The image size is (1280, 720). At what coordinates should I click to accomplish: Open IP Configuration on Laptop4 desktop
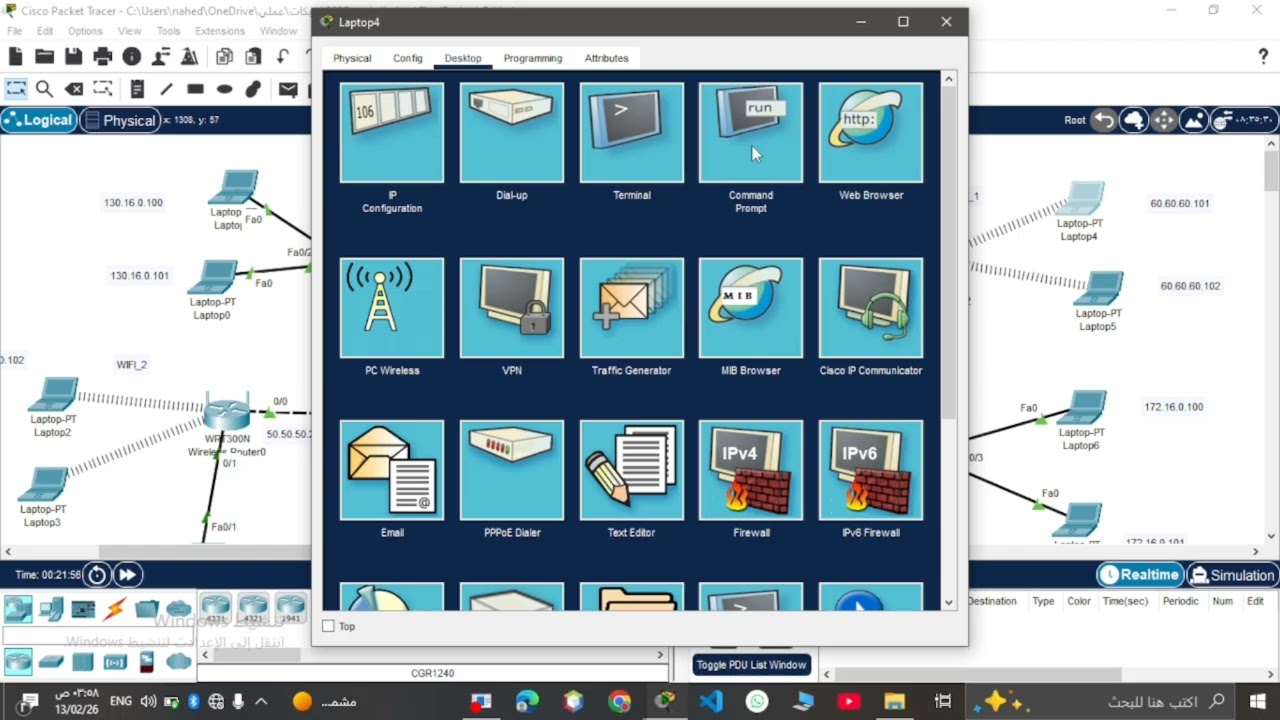coord(392,133)
